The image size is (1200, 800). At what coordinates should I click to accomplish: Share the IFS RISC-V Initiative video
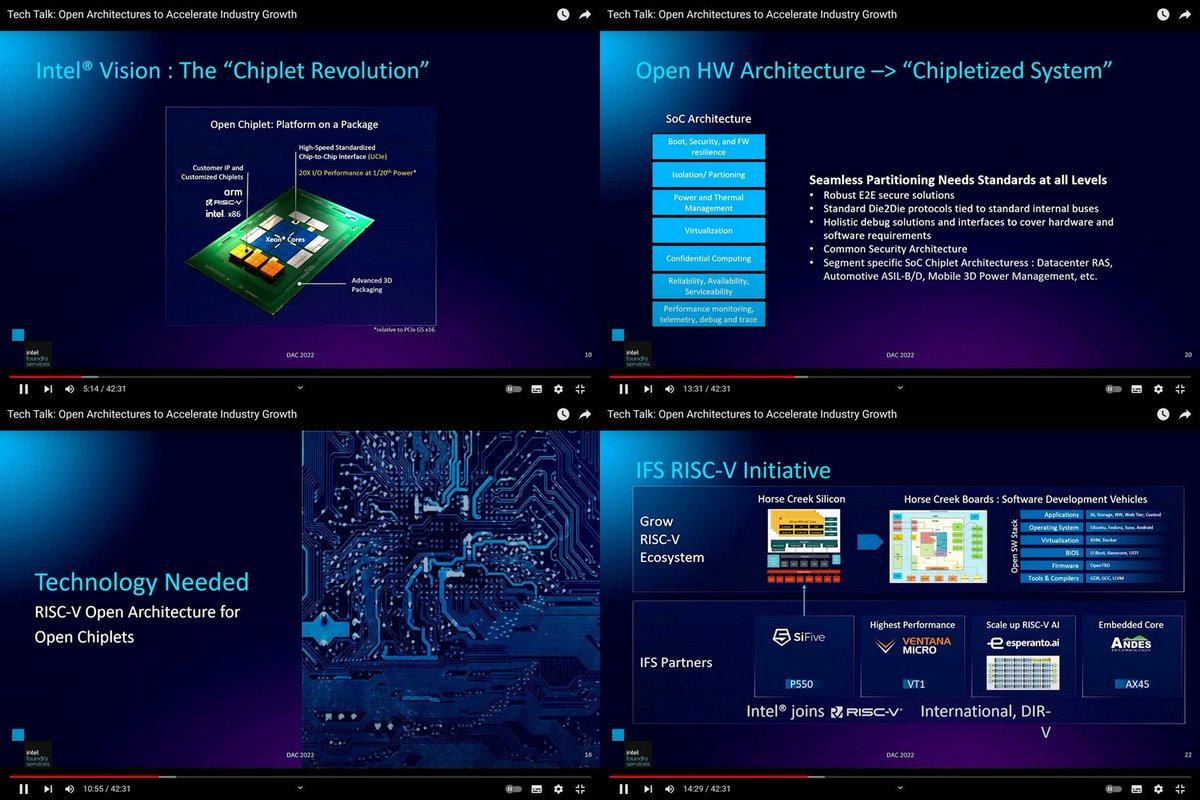[1185, 414]
